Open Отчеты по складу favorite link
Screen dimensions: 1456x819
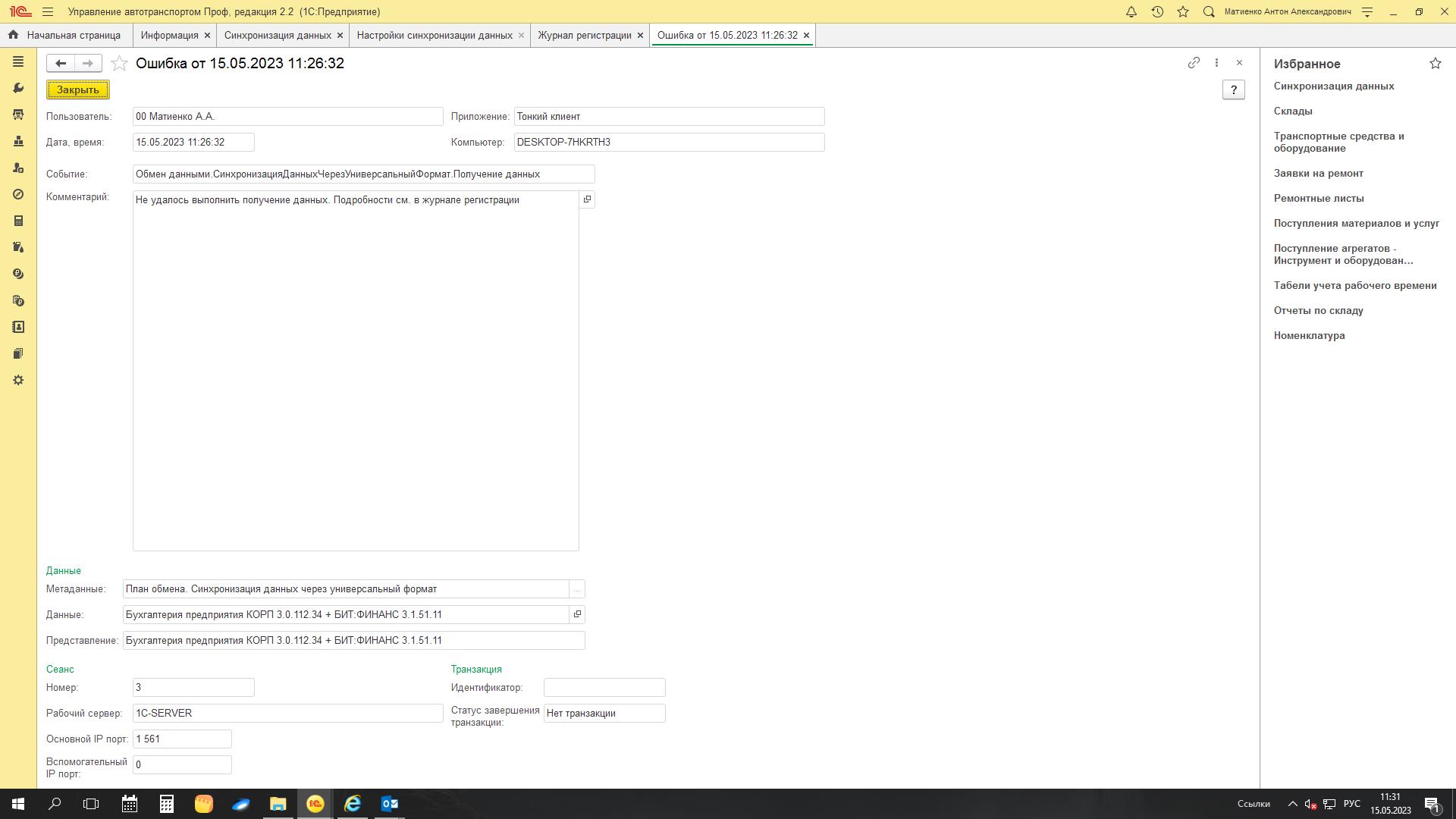tap(1319, 311)
